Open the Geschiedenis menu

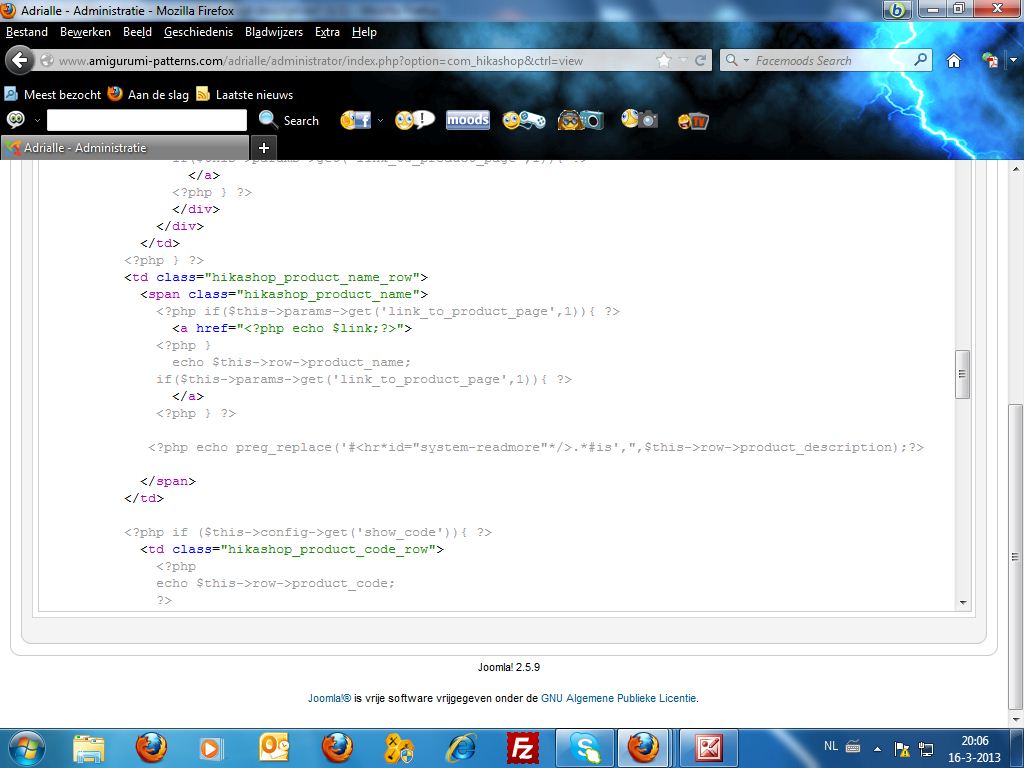tap(198, 32)
